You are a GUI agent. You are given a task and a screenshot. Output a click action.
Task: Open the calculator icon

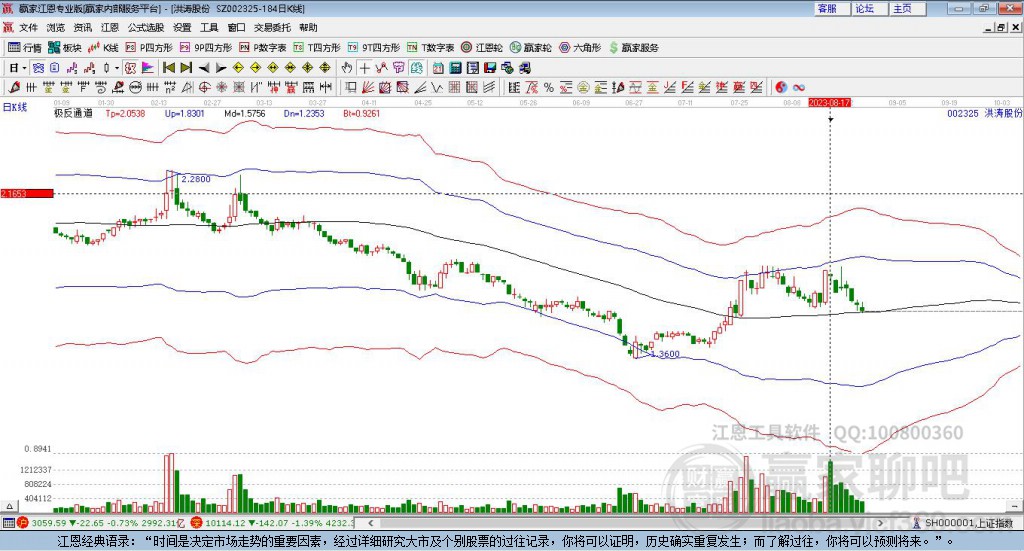[x=456, y=68]
